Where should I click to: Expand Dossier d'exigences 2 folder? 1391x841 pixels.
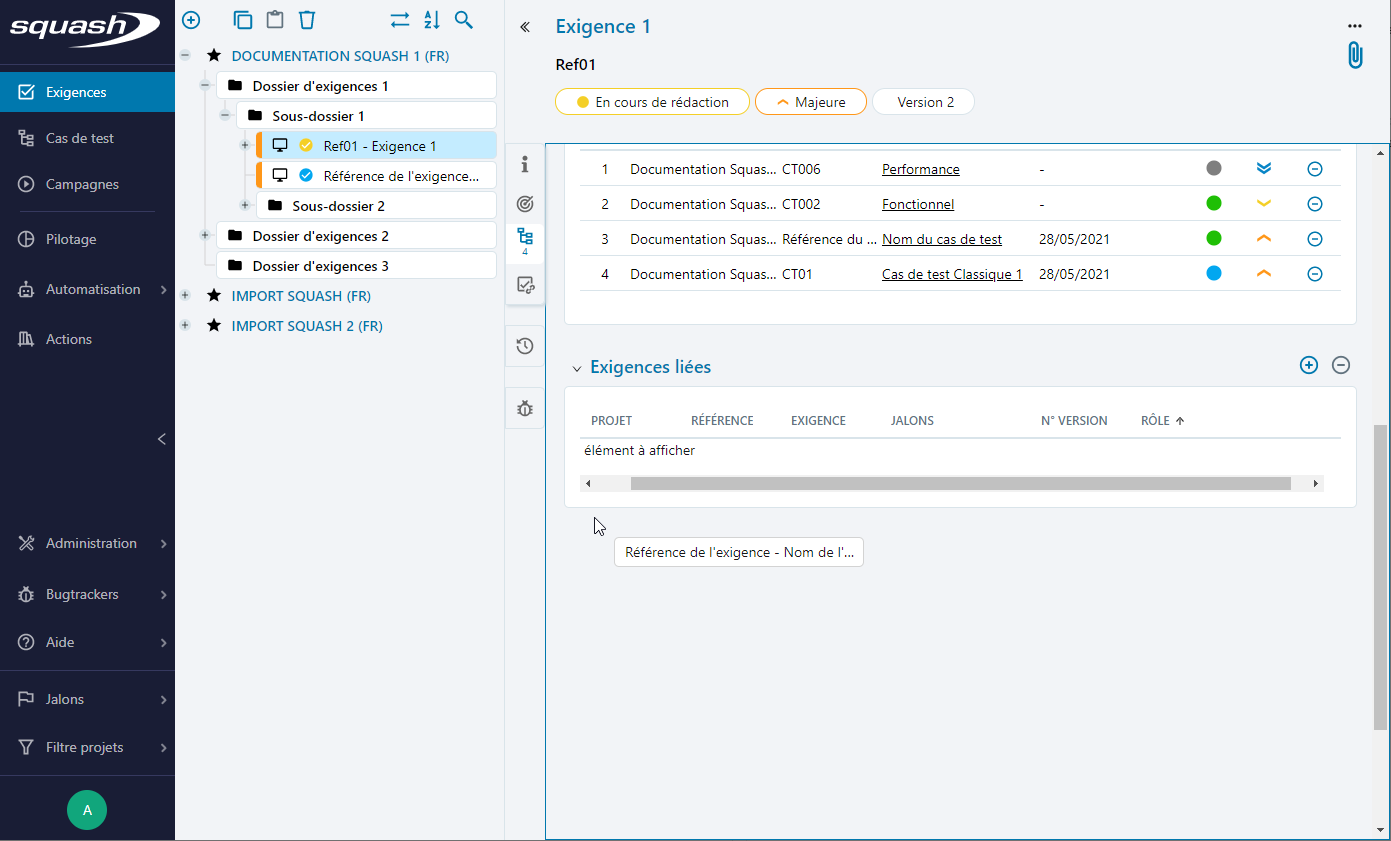click(205, 236)
